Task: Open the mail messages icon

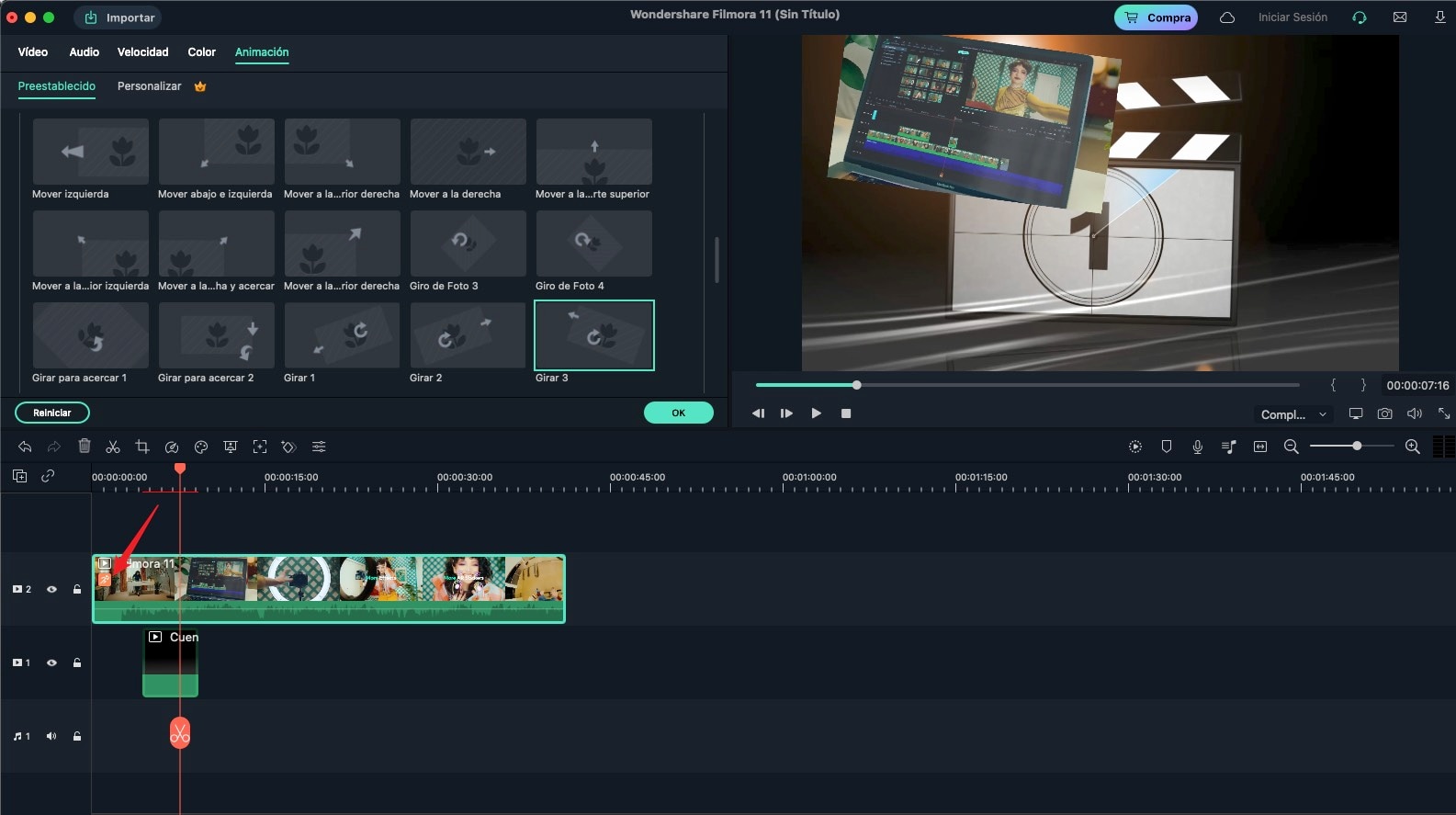Action: (1400, 17)
